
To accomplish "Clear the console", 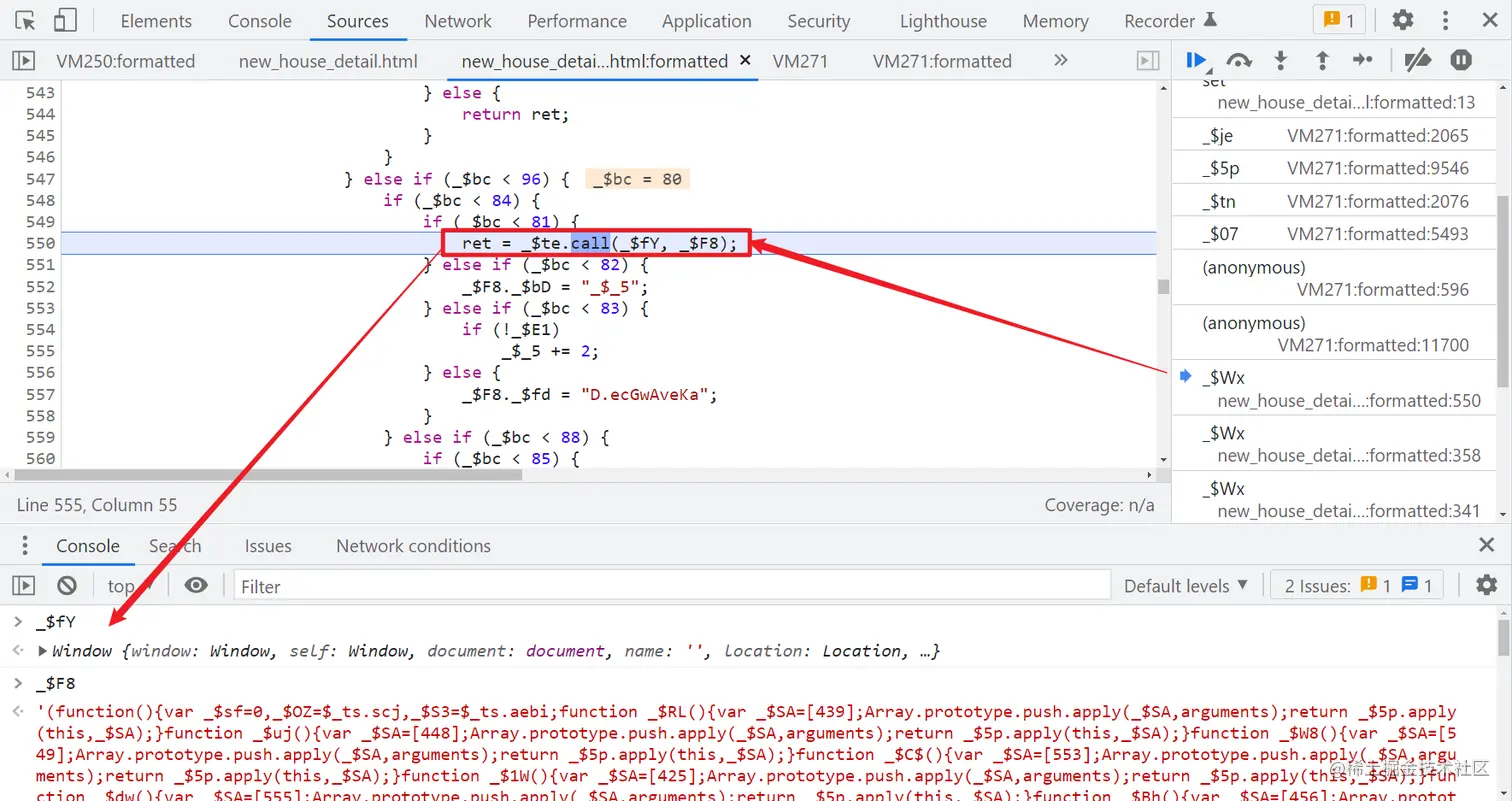I will [x=67, y=585].
